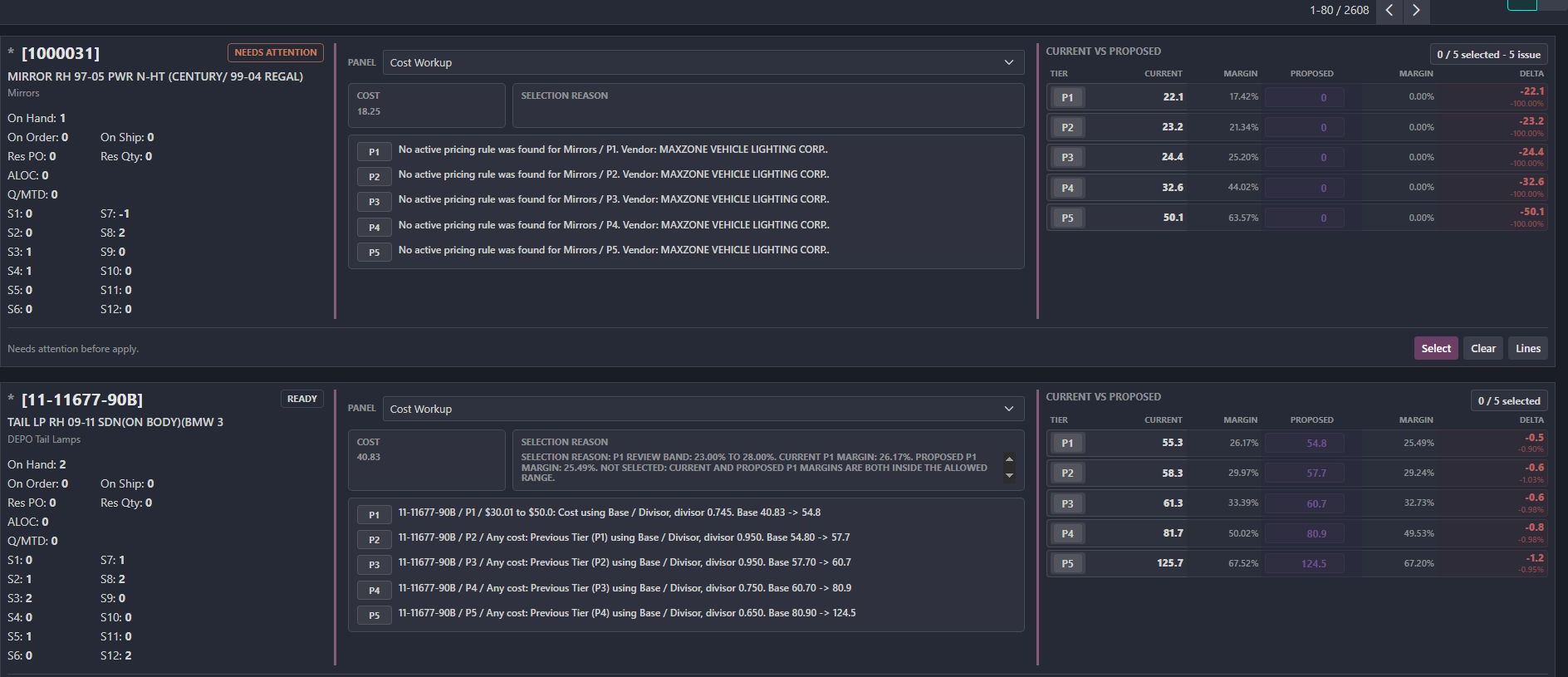Click the P1 chip in Mirrors pricing rule messages
This screenshot has width=1568, height=677.
(x=375, y=152)
